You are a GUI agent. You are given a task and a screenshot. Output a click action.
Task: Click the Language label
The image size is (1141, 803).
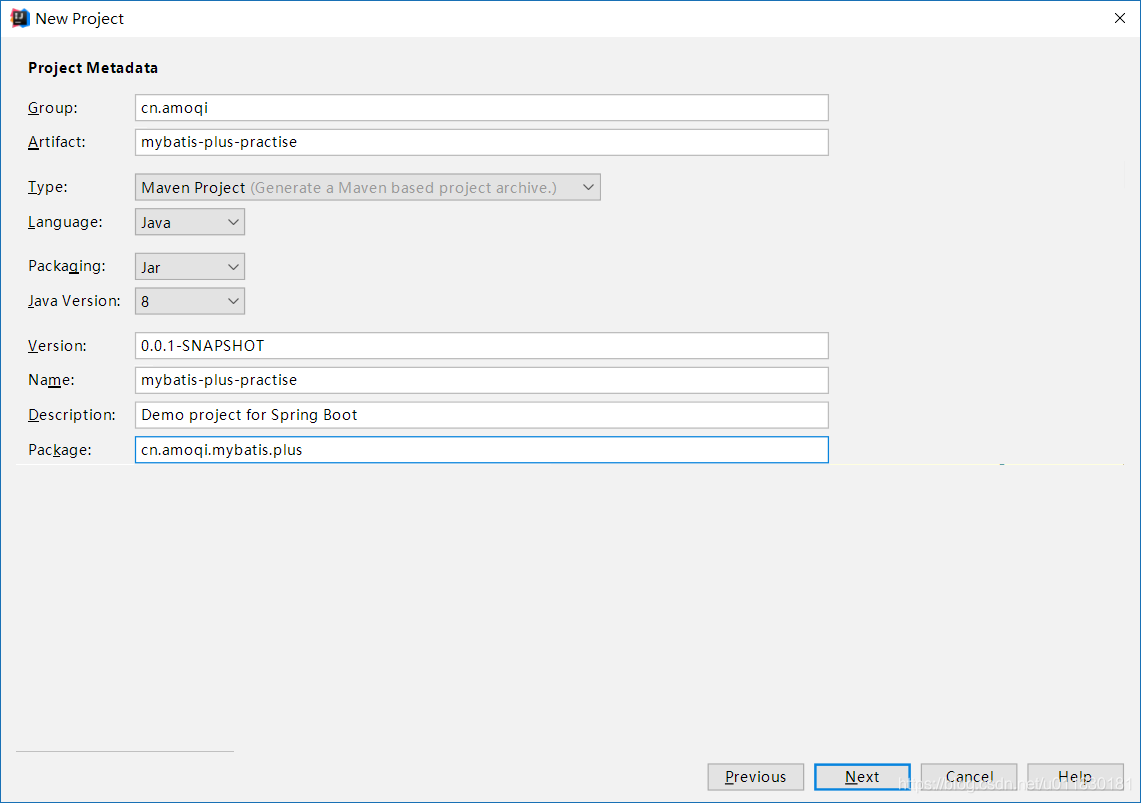coord(65,222)
